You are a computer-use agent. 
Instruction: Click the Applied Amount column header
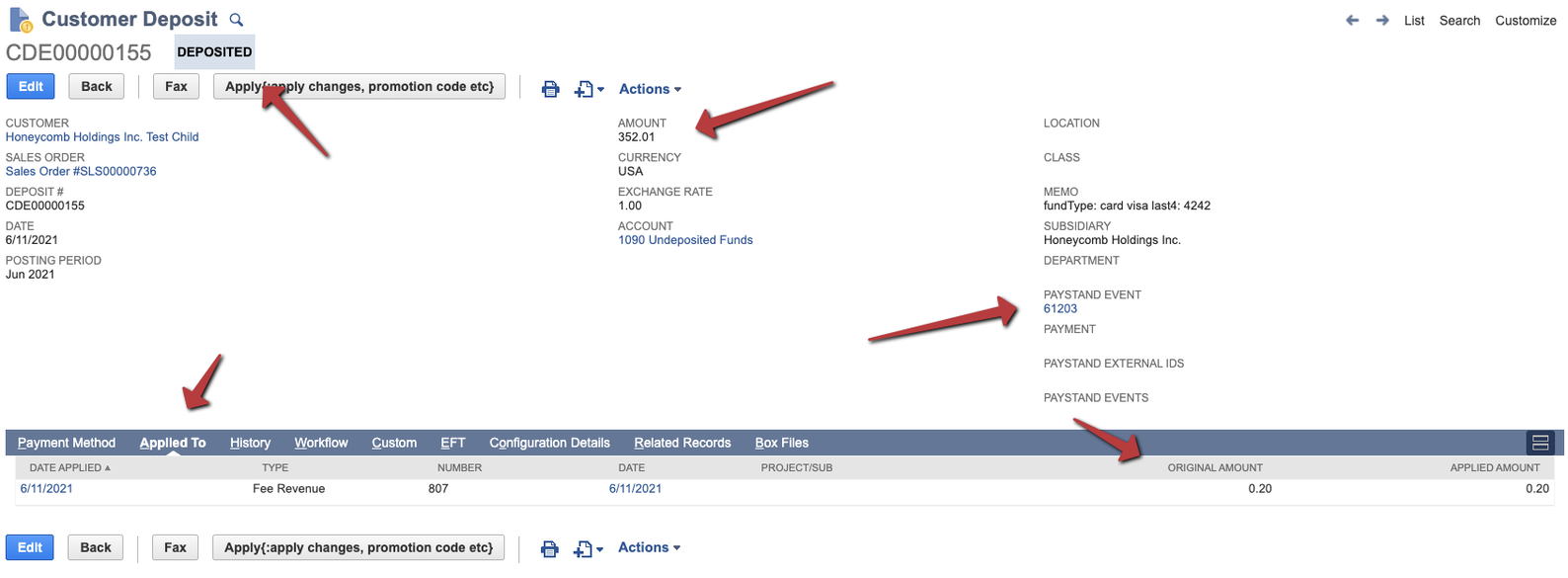[x=1495, y=467]
